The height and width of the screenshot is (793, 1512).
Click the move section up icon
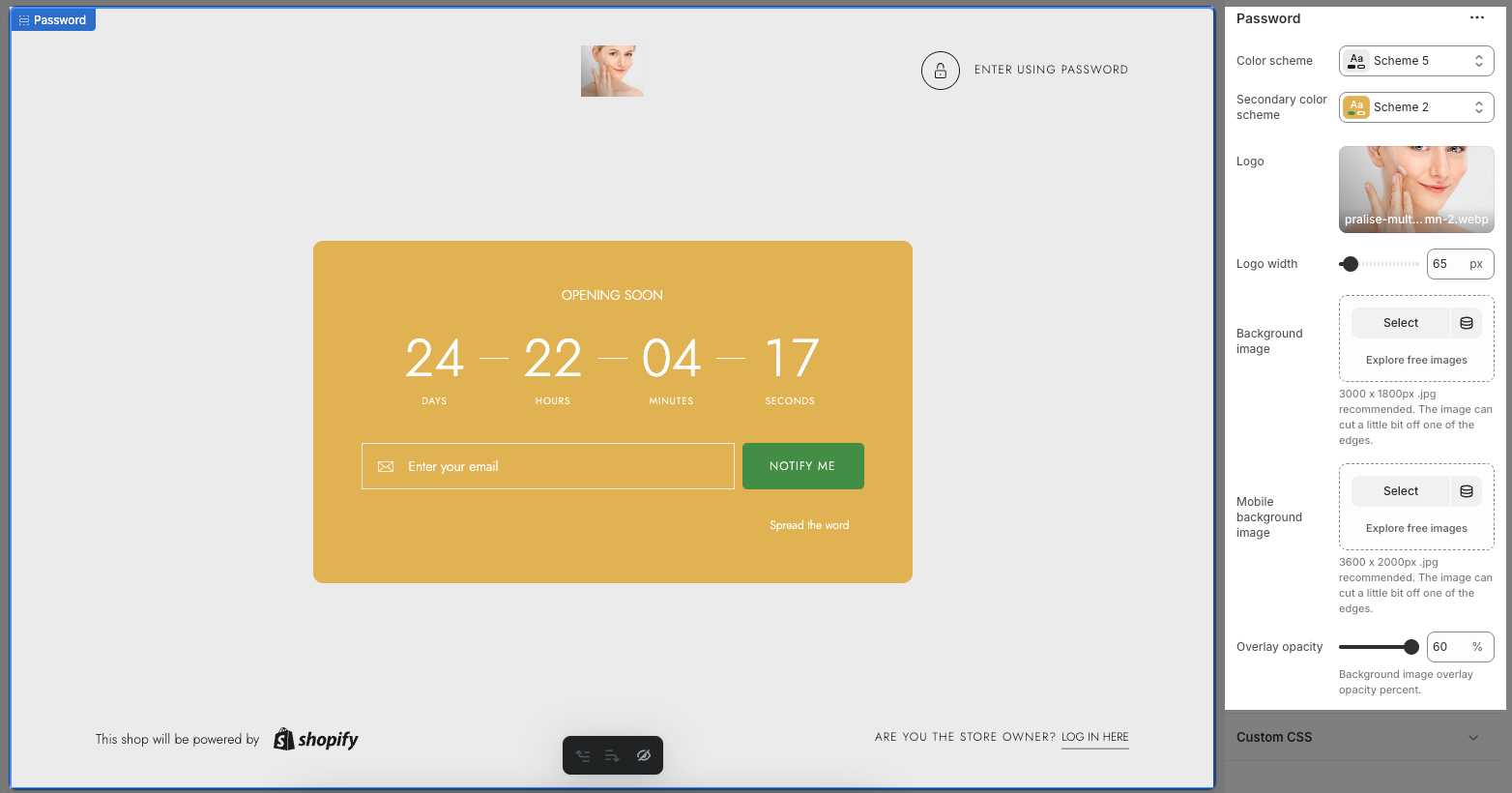[x=583, y=756]
